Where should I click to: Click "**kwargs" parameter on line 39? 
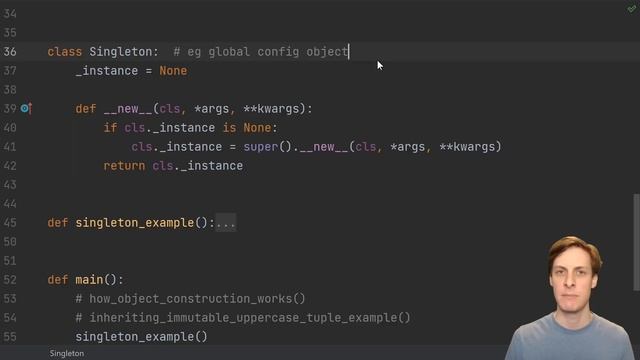coord(271,109)
